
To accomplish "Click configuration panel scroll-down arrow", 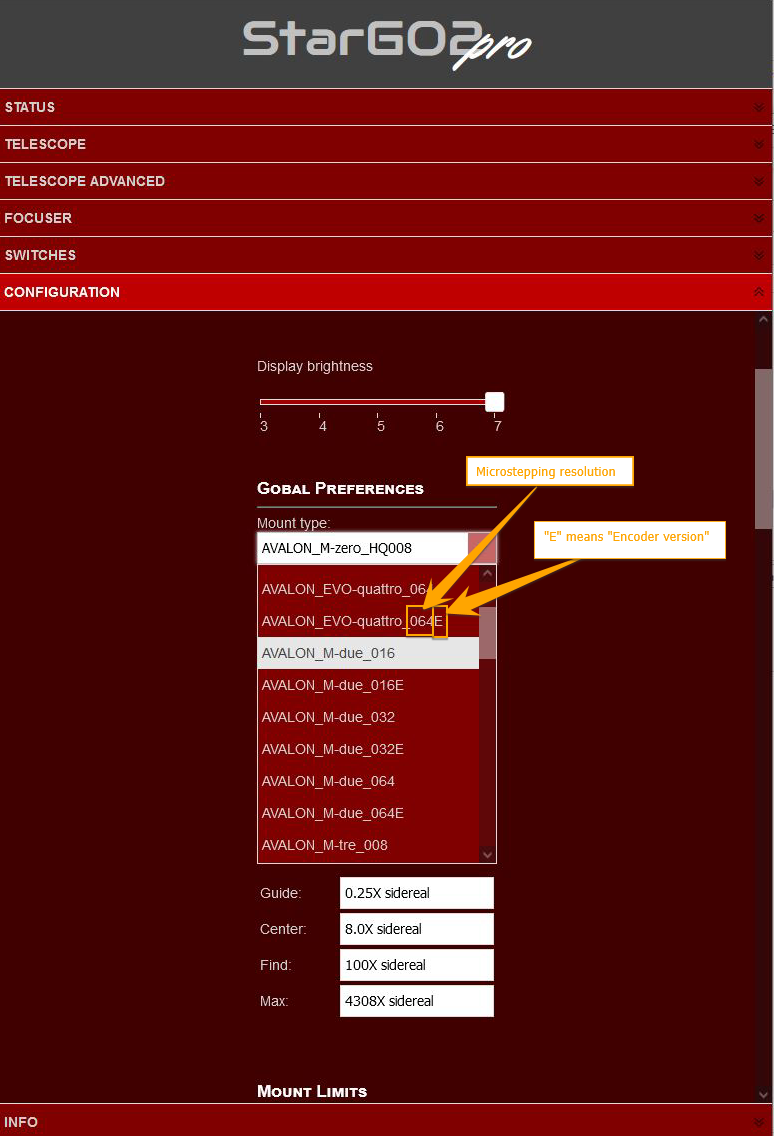I will click(x=763, y=1095).
